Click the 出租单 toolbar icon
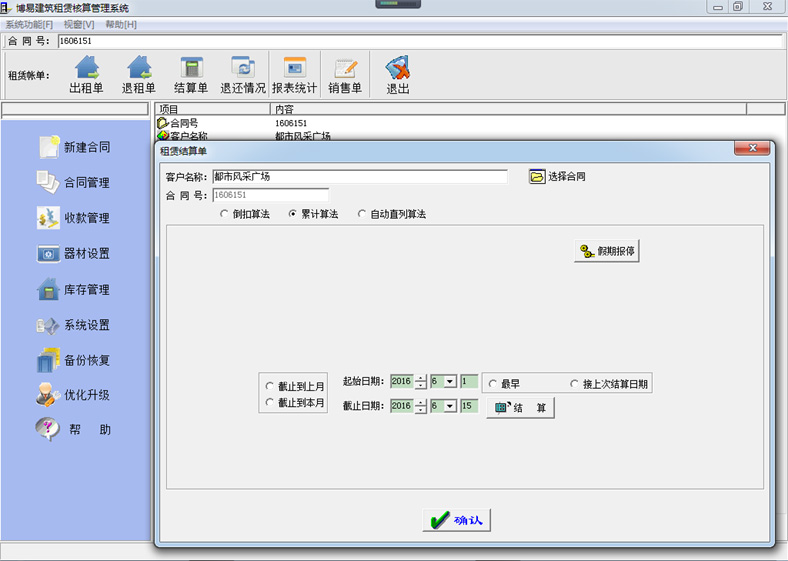The height and width of the screenshot is (561, 788). click(x=87, y=68)
